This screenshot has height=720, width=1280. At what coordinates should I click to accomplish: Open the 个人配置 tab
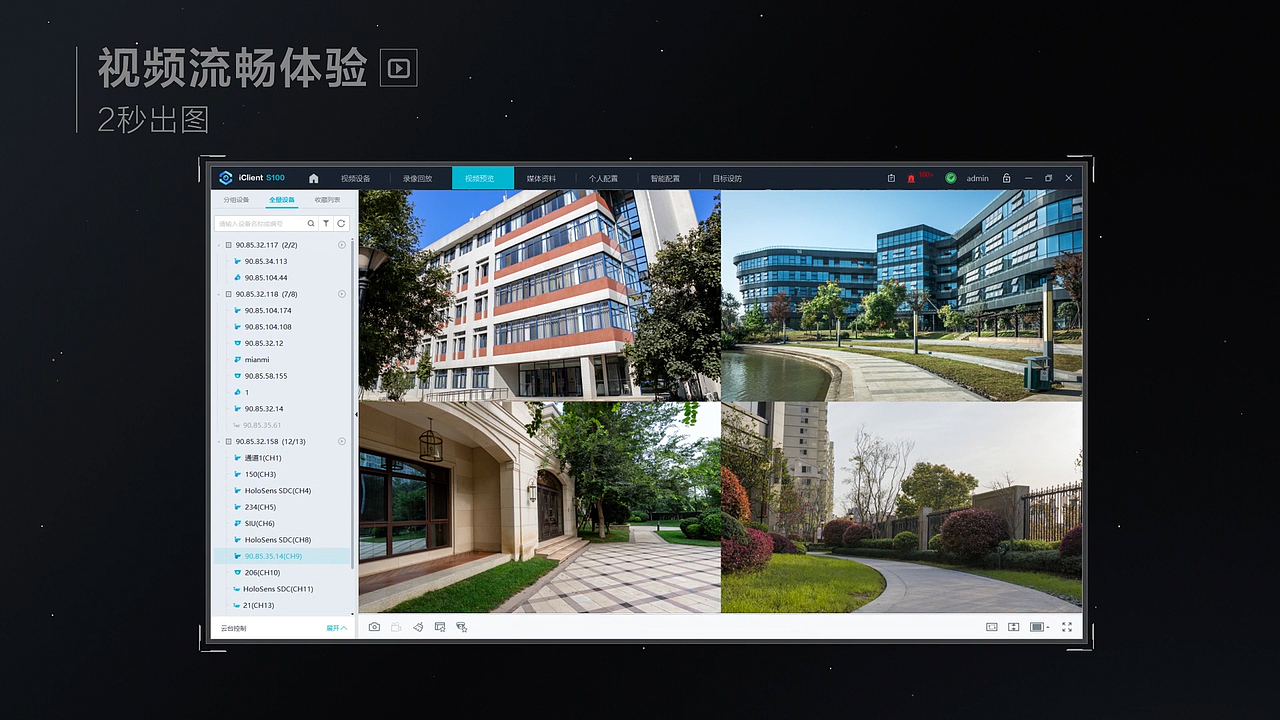[x=603, y=178]
